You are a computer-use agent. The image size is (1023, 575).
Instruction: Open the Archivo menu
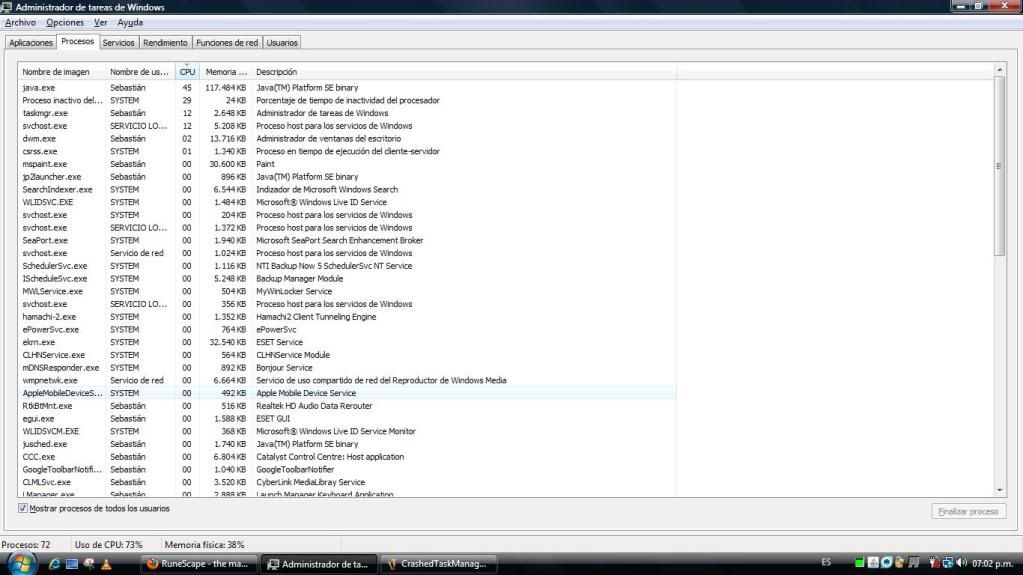click(20, 22)
